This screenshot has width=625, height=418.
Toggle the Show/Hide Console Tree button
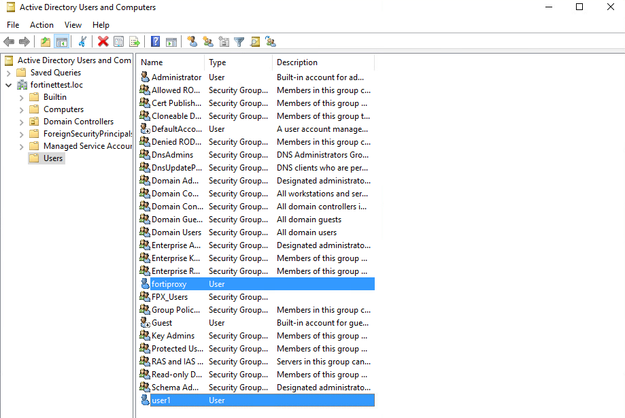tap(62, 41)
